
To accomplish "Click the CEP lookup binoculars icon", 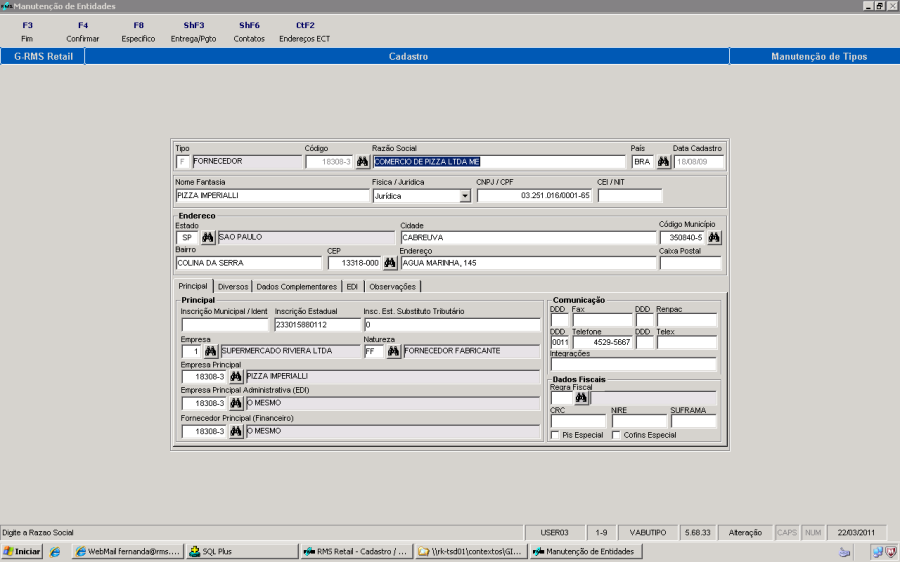I will [x=390, y=263].
